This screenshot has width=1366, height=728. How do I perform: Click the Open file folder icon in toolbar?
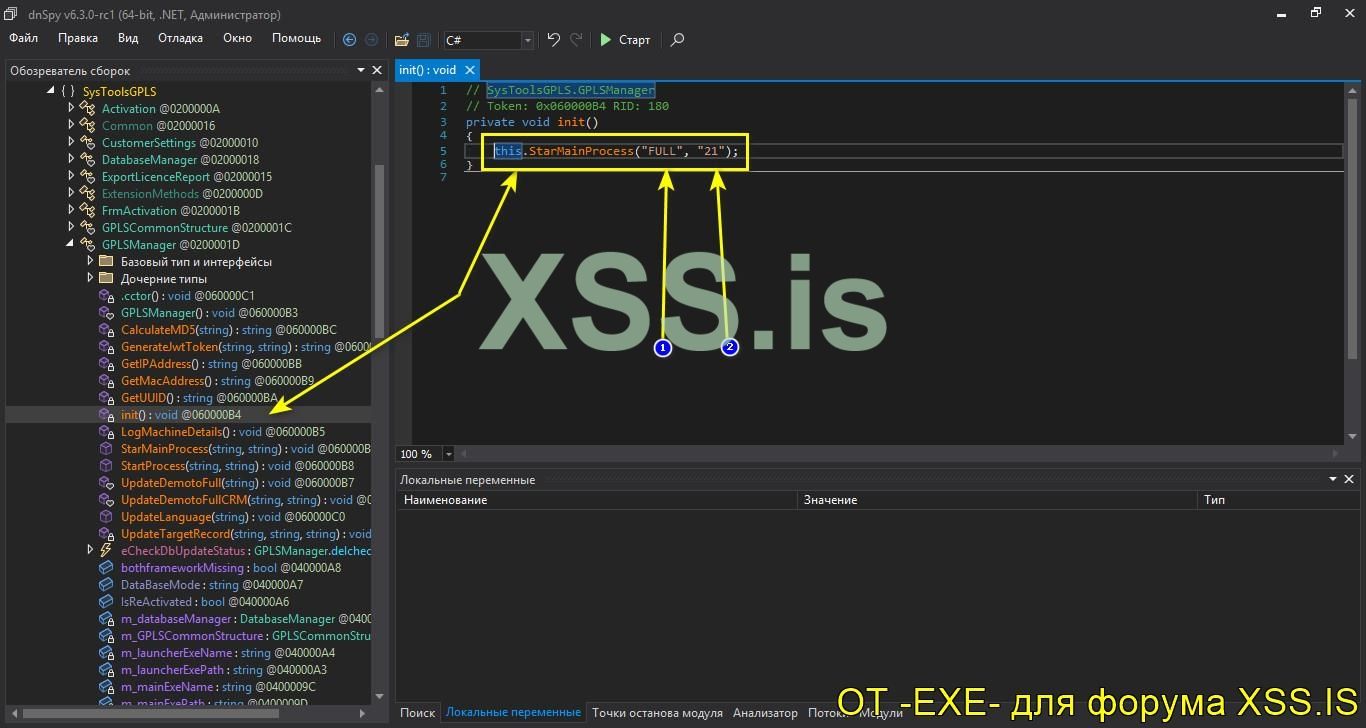(x=401, y=40)
